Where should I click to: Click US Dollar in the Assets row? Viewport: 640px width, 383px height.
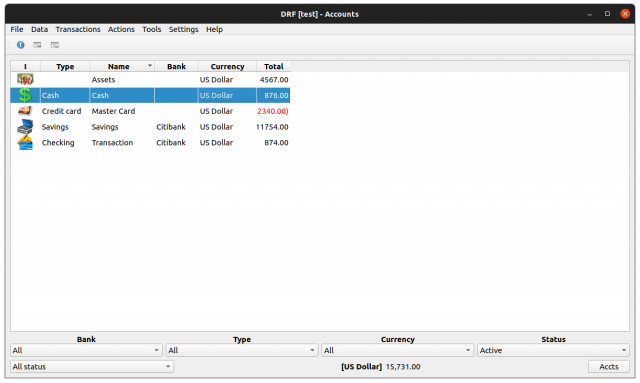click(x=216, y=80)
